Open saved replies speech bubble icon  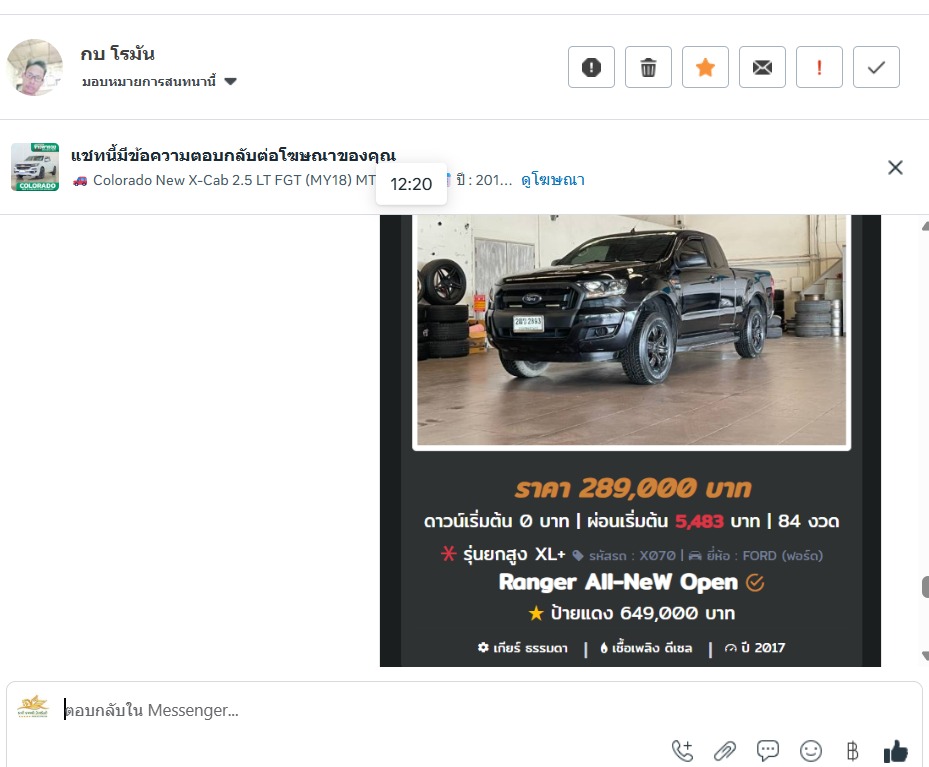coord(767,751)
